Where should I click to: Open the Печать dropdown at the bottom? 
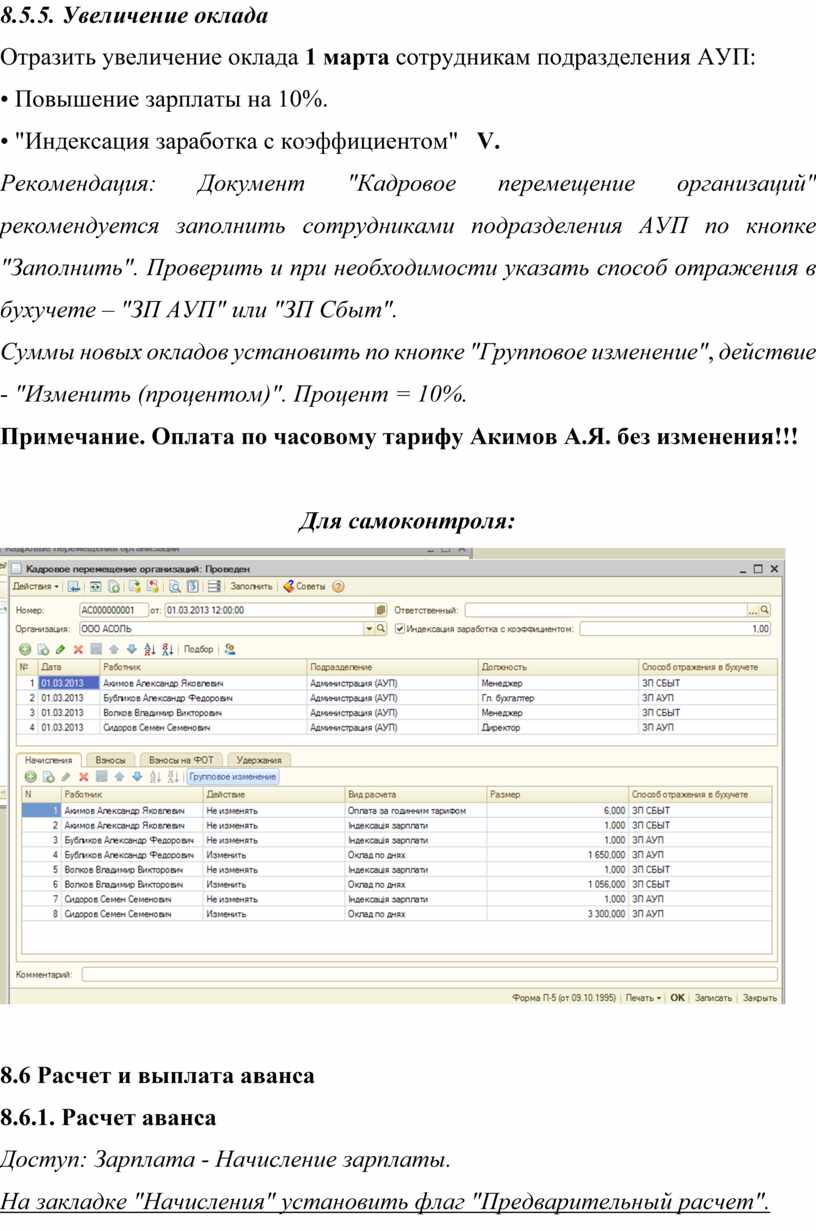click(643, 997)
